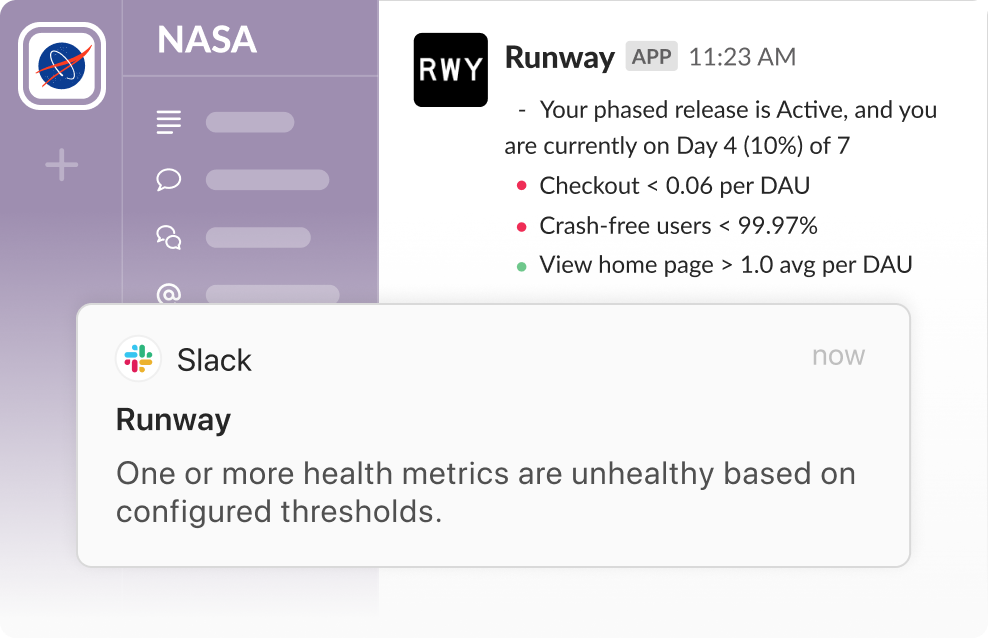
Task: Open the mentions @ icon in sidebar
Action: point(169,293)
